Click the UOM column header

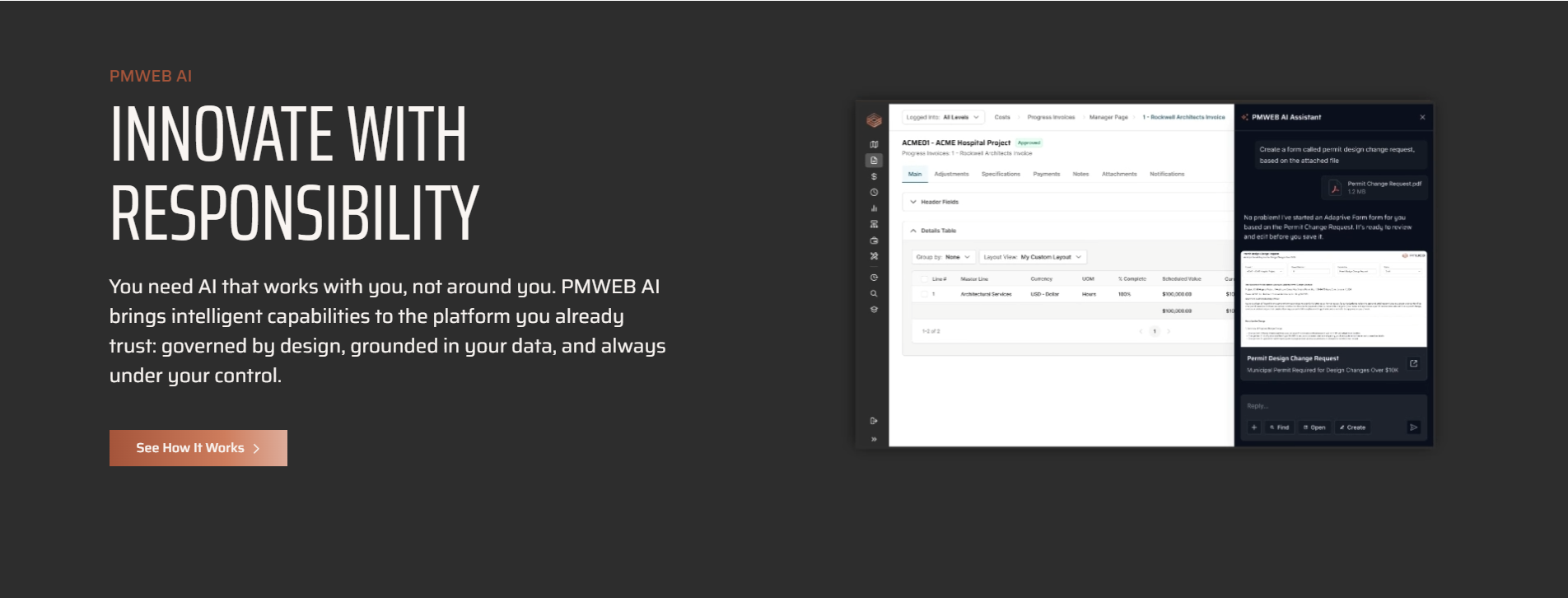tap(1088, 279)
